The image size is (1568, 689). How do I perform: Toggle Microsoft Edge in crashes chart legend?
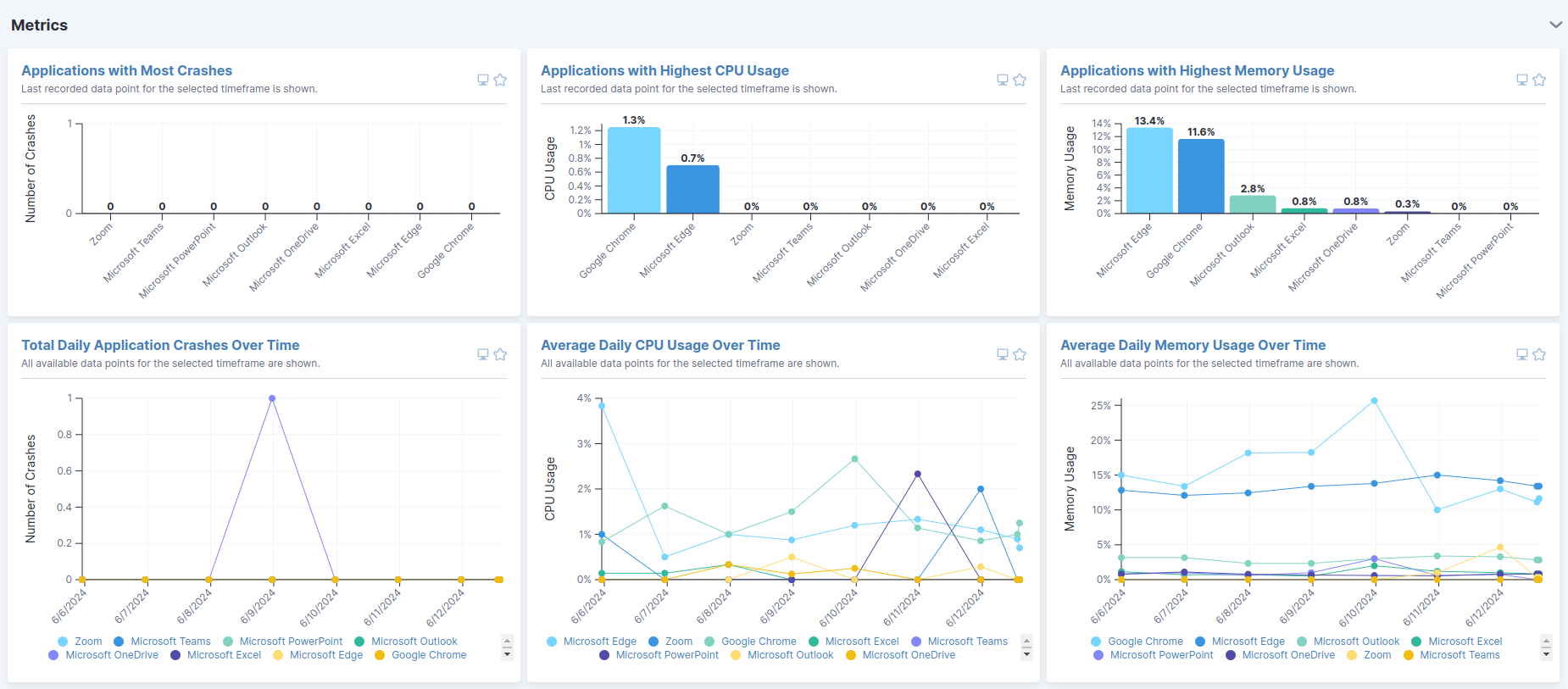(318, 655)
